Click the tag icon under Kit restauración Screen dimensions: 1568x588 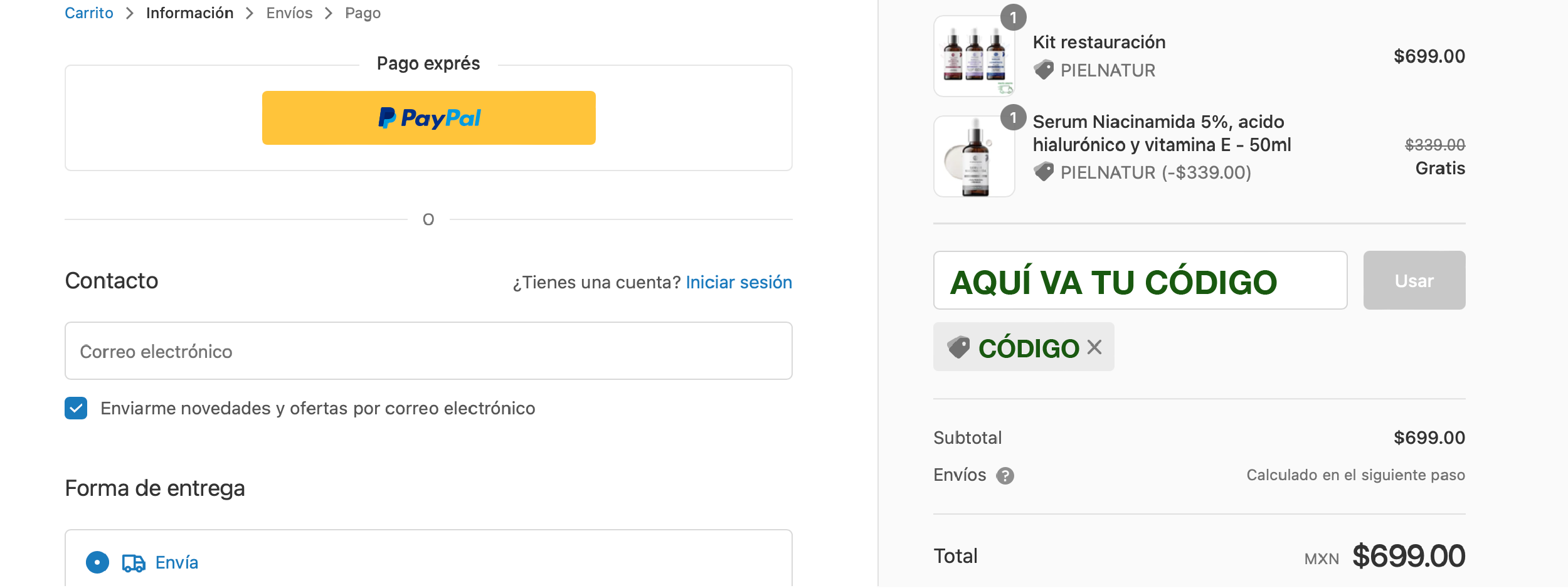[1044, 70]
